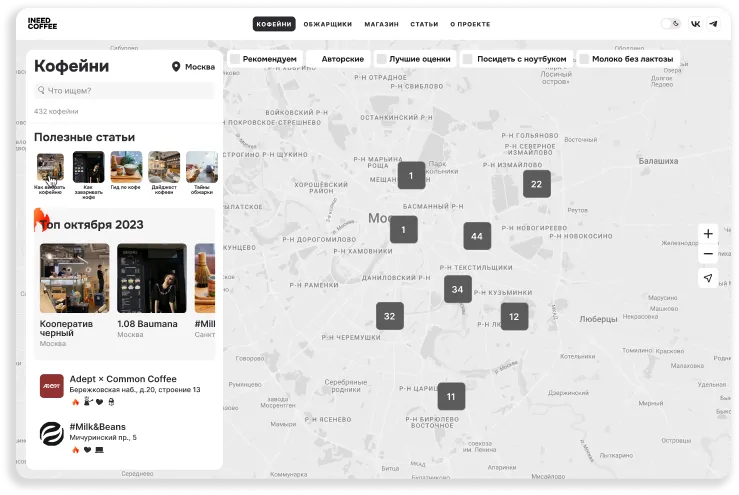The width and height of the screenshot is (739, 495).
Task: Click the Топ октября 2023 heading
Action: pos(91,225)
